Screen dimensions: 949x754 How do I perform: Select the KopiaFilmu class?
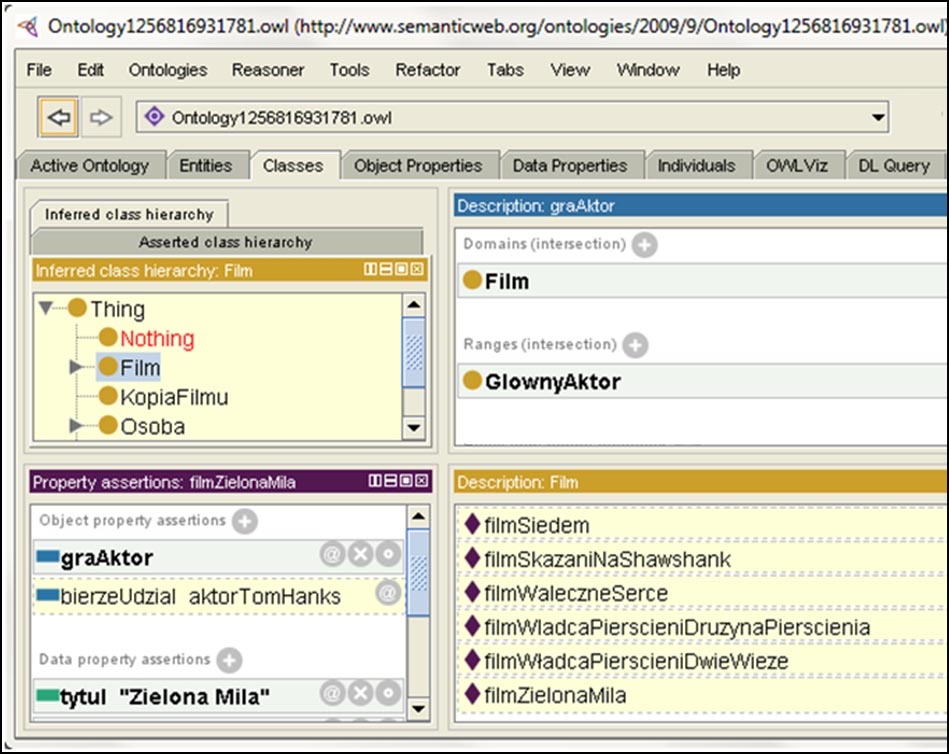[173, 397]
